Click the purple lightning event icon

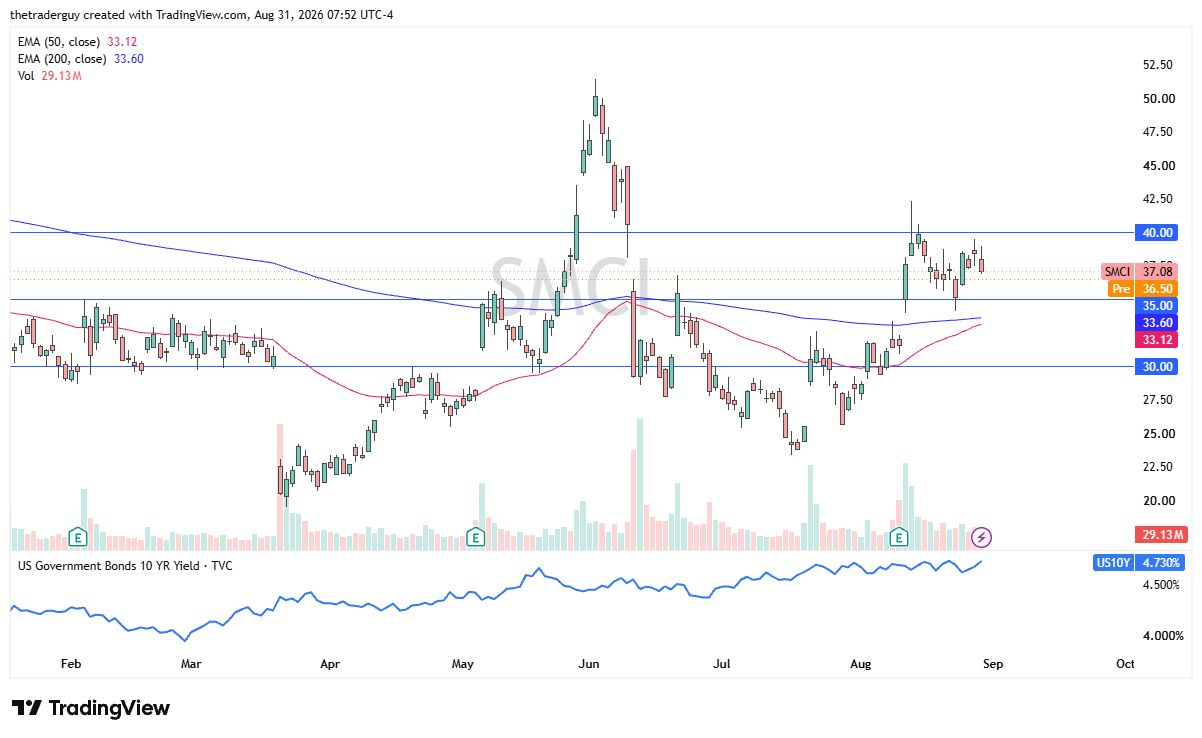coord(982,537)
